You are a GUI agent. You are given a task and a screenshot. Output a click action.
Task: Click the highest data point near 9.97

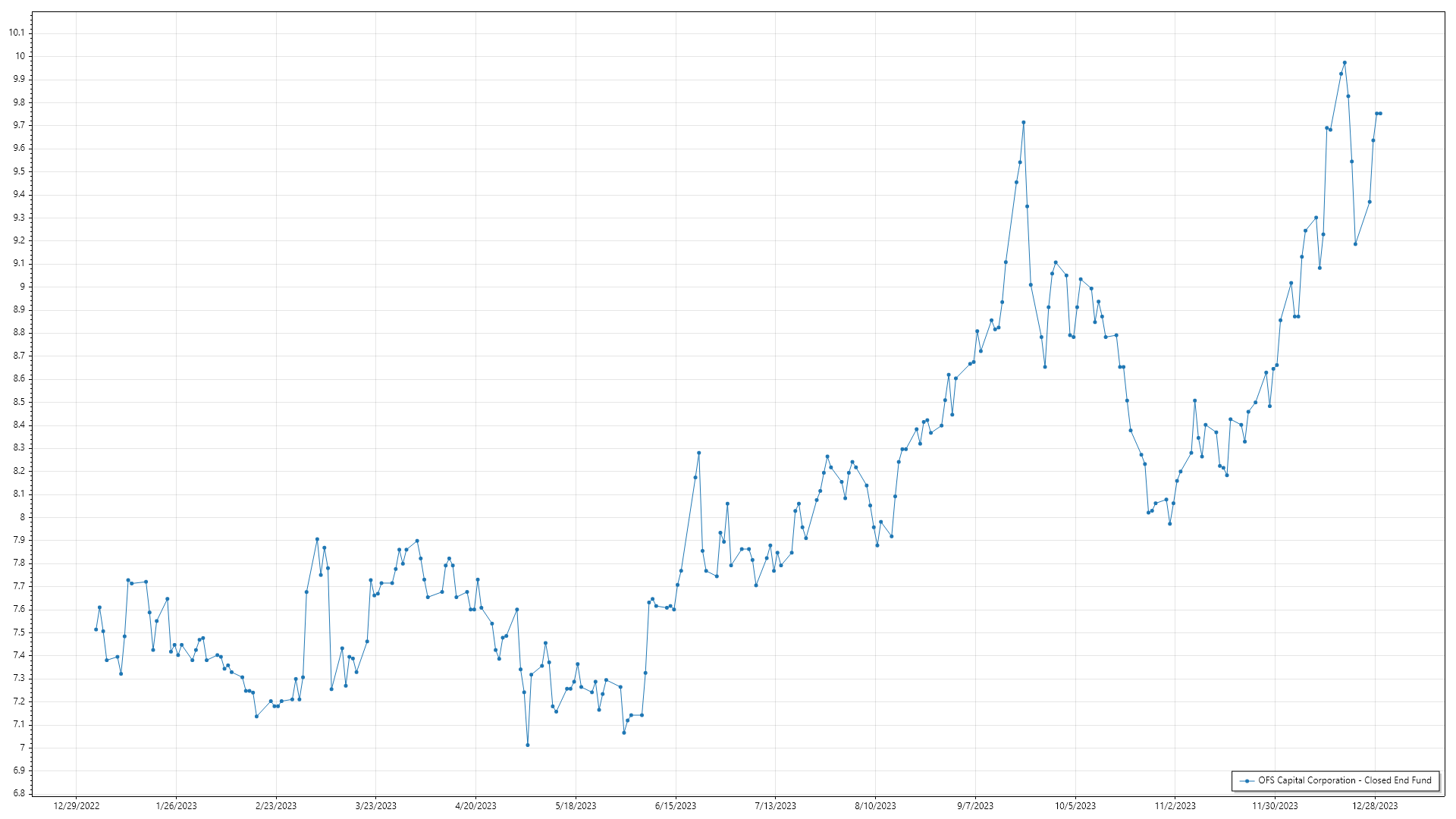point(1345,63)
